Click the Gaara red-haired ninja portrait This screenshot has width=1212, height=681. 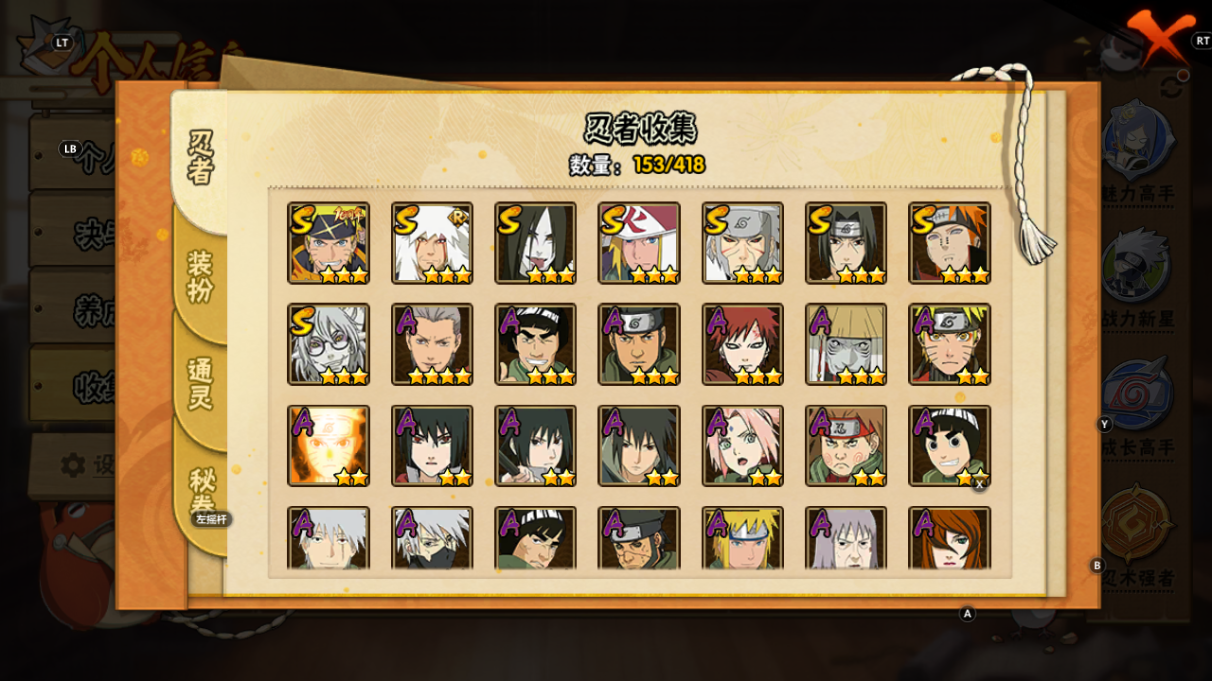tap(742, 345)
